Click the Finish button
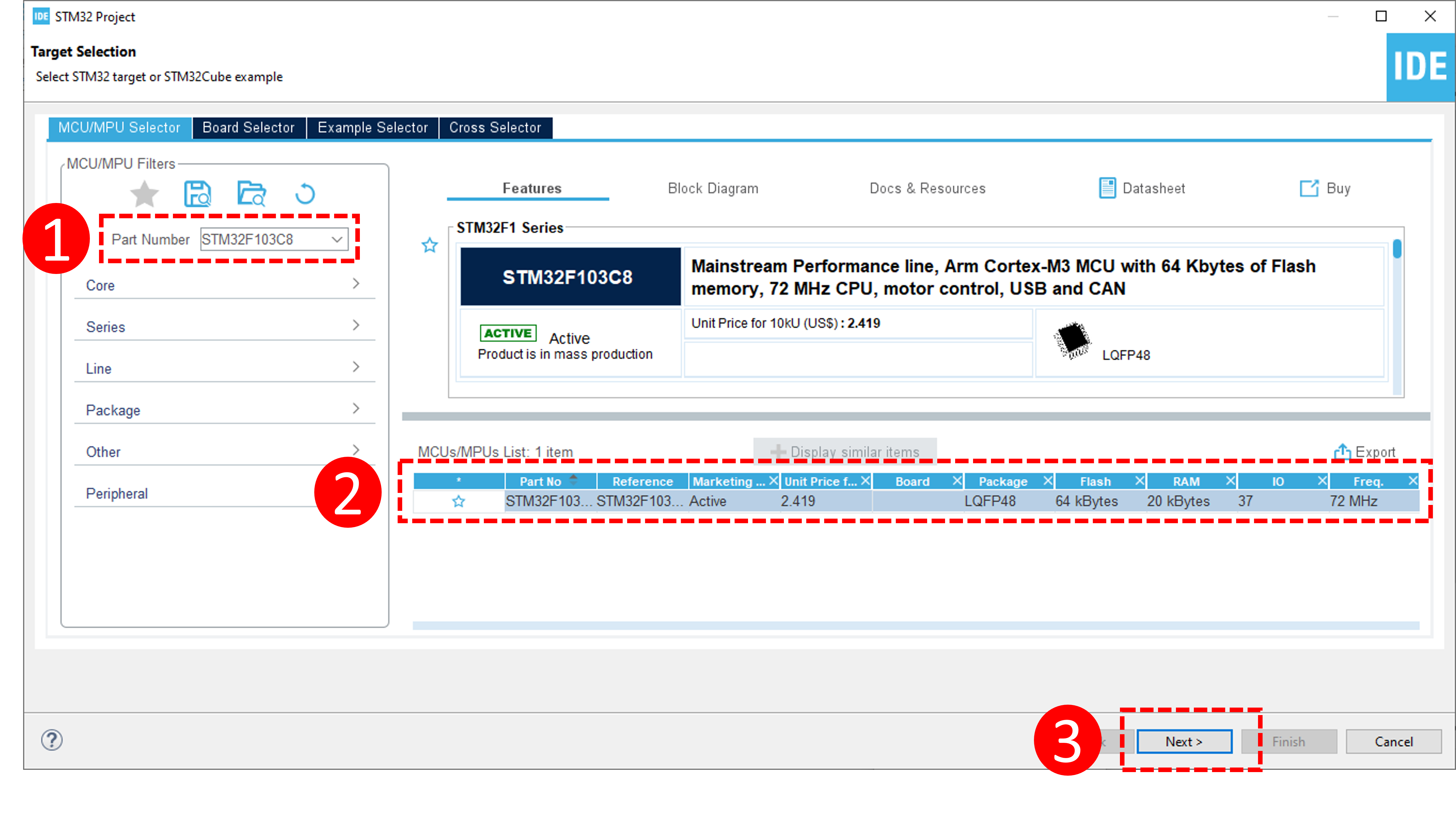The height and width of the screenshot is (819, 1456). tap(1289, 741)
